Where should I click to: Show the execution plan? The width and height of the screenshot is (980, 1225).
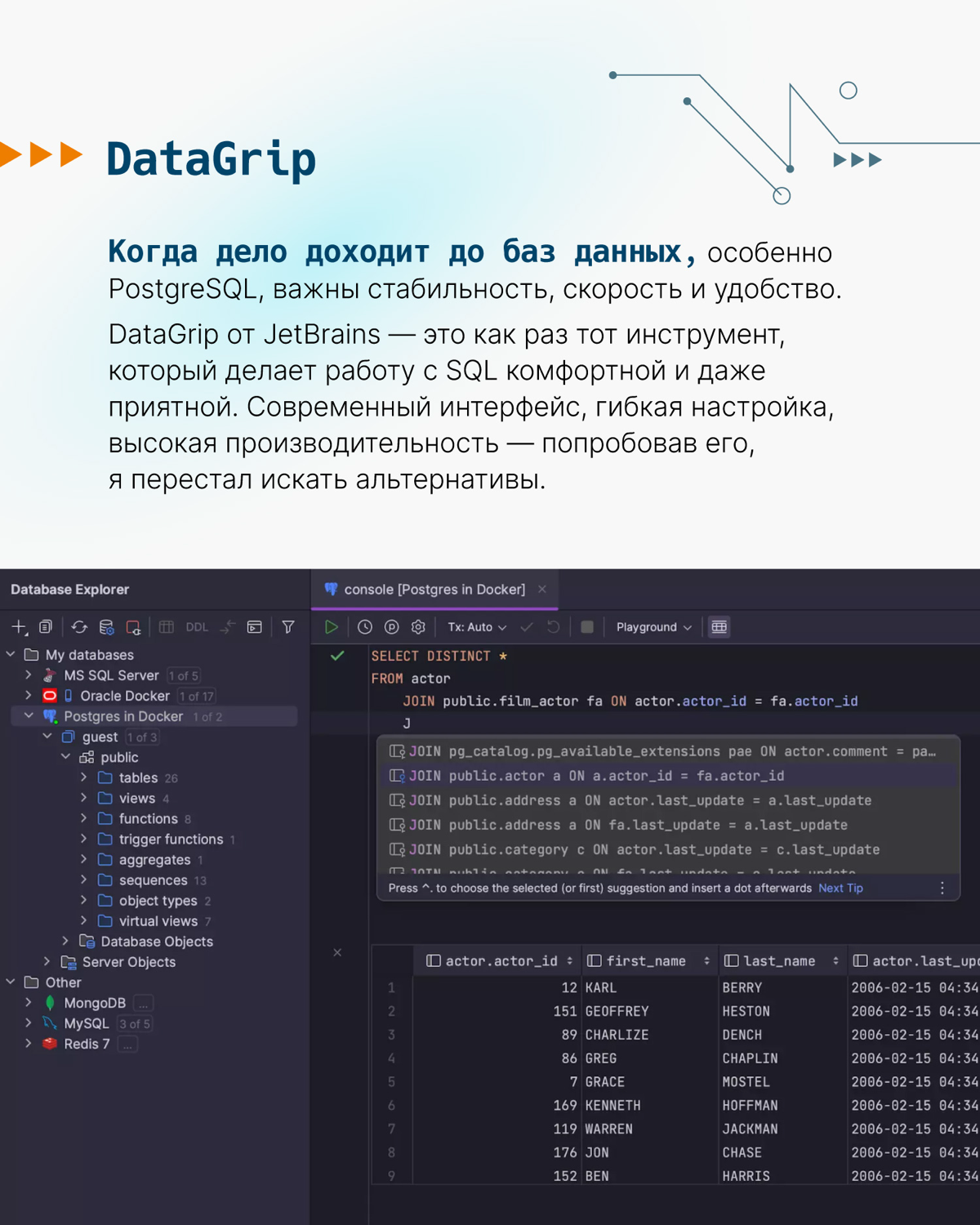[x=390, y=626]
